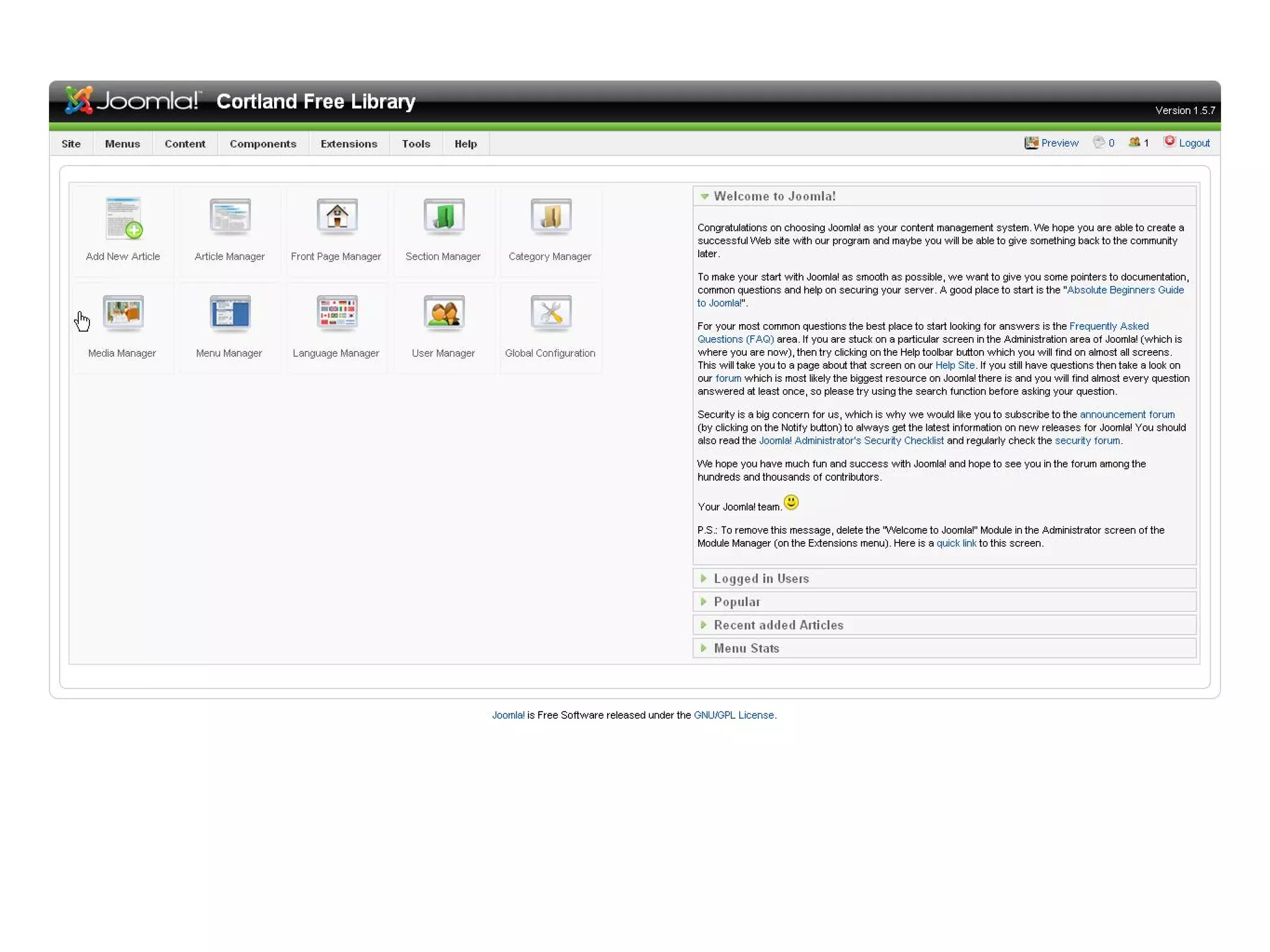
Task: Expand the Logged in Users panel
Action: (x=944, y=578)
